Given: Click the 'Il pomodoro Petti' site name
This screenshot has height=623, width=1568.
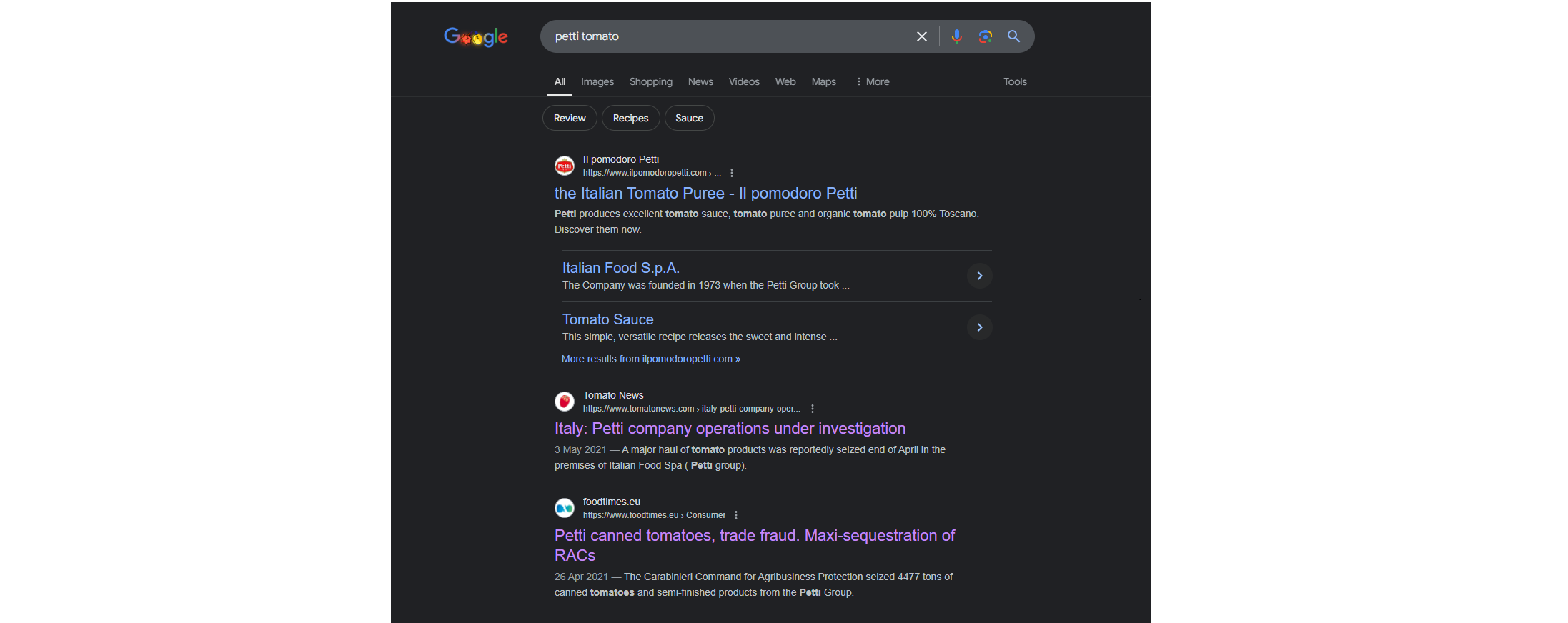Looking at the screenshot, I should [621, 159].
